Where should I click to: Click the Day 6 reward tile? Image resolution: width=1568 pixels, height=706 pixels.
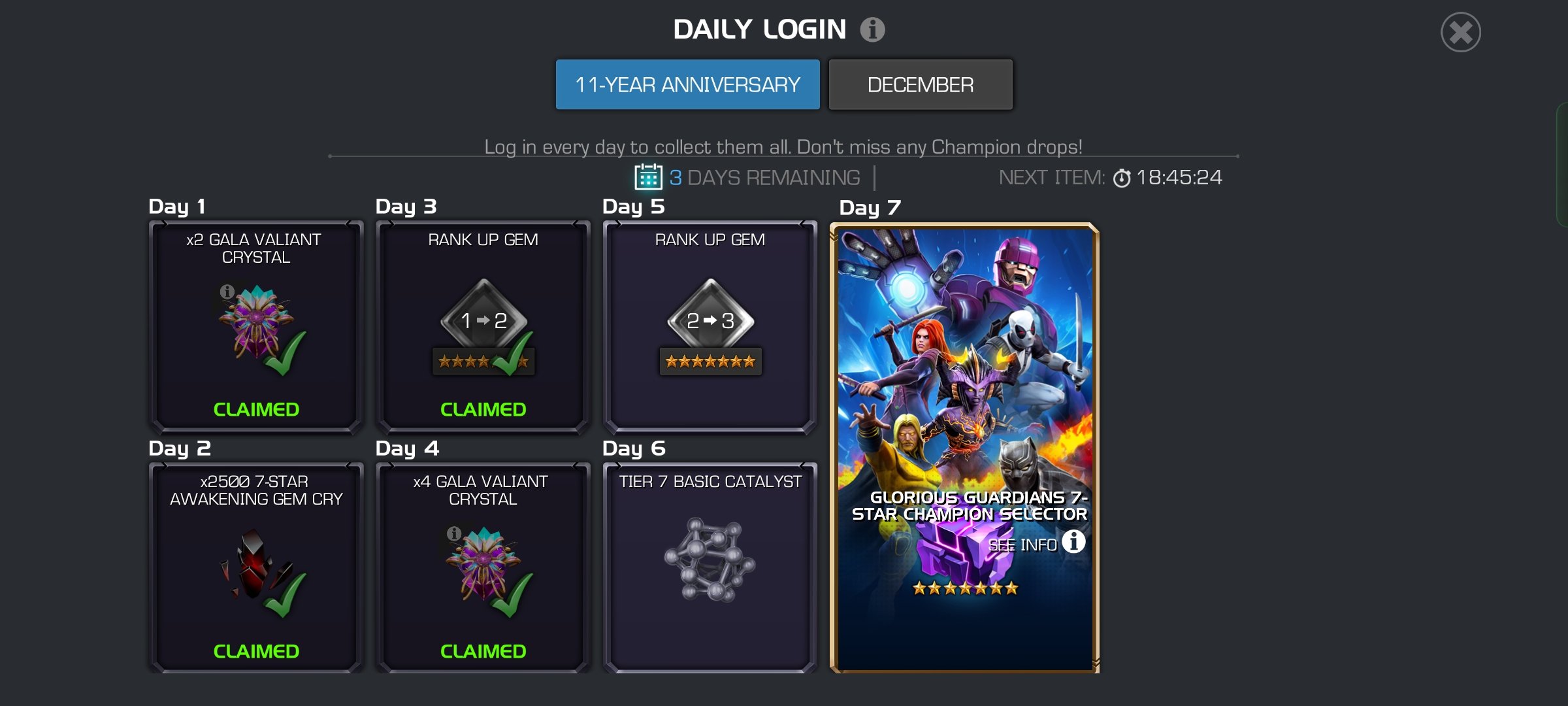[x=710, y=567]
